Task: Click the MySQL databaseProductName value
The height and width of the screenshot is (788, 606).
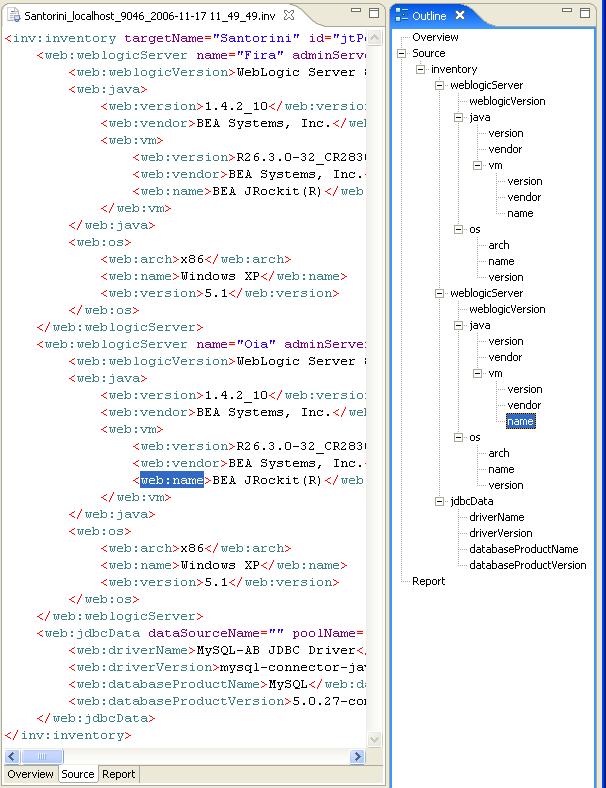Action: coord(288,684)
